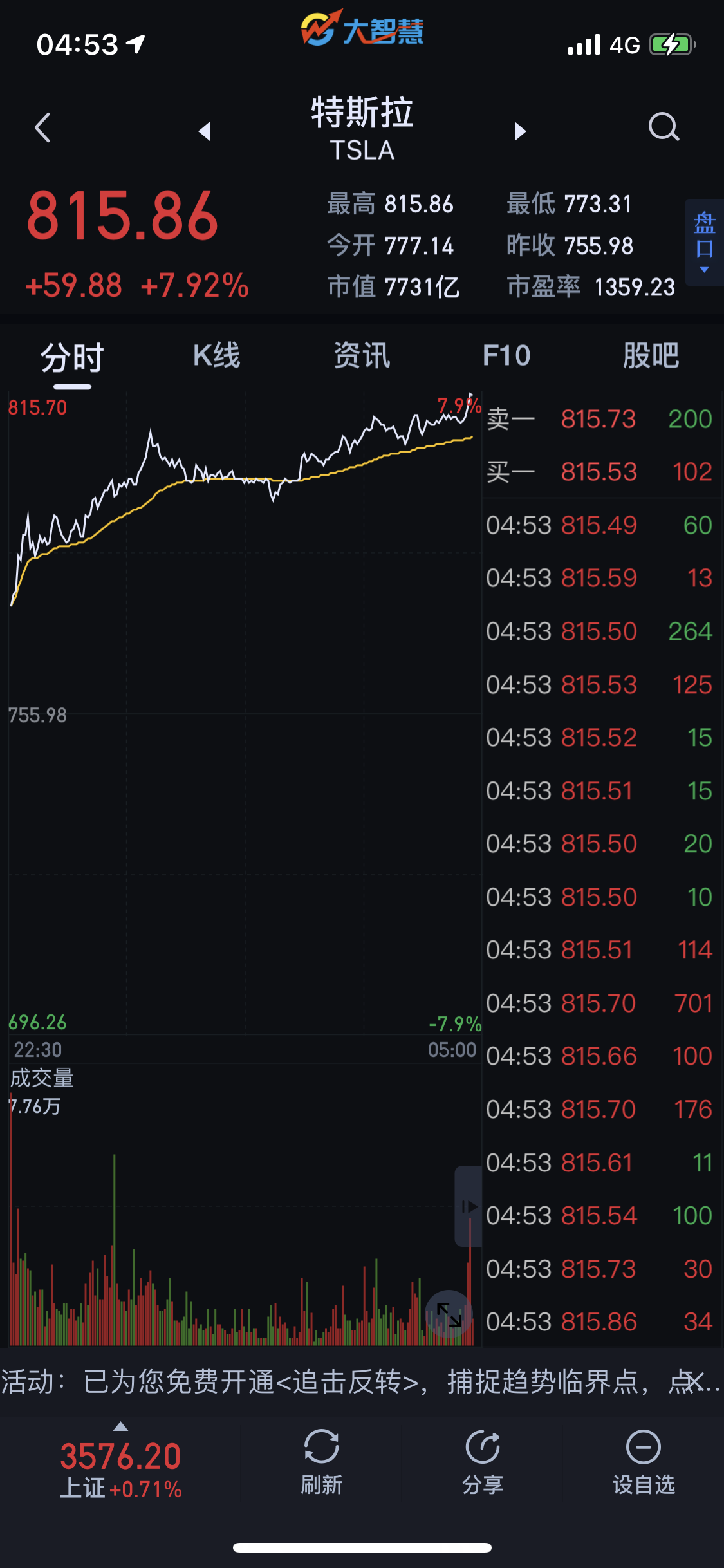Go to next stock with right triangle

click(520, 131)
